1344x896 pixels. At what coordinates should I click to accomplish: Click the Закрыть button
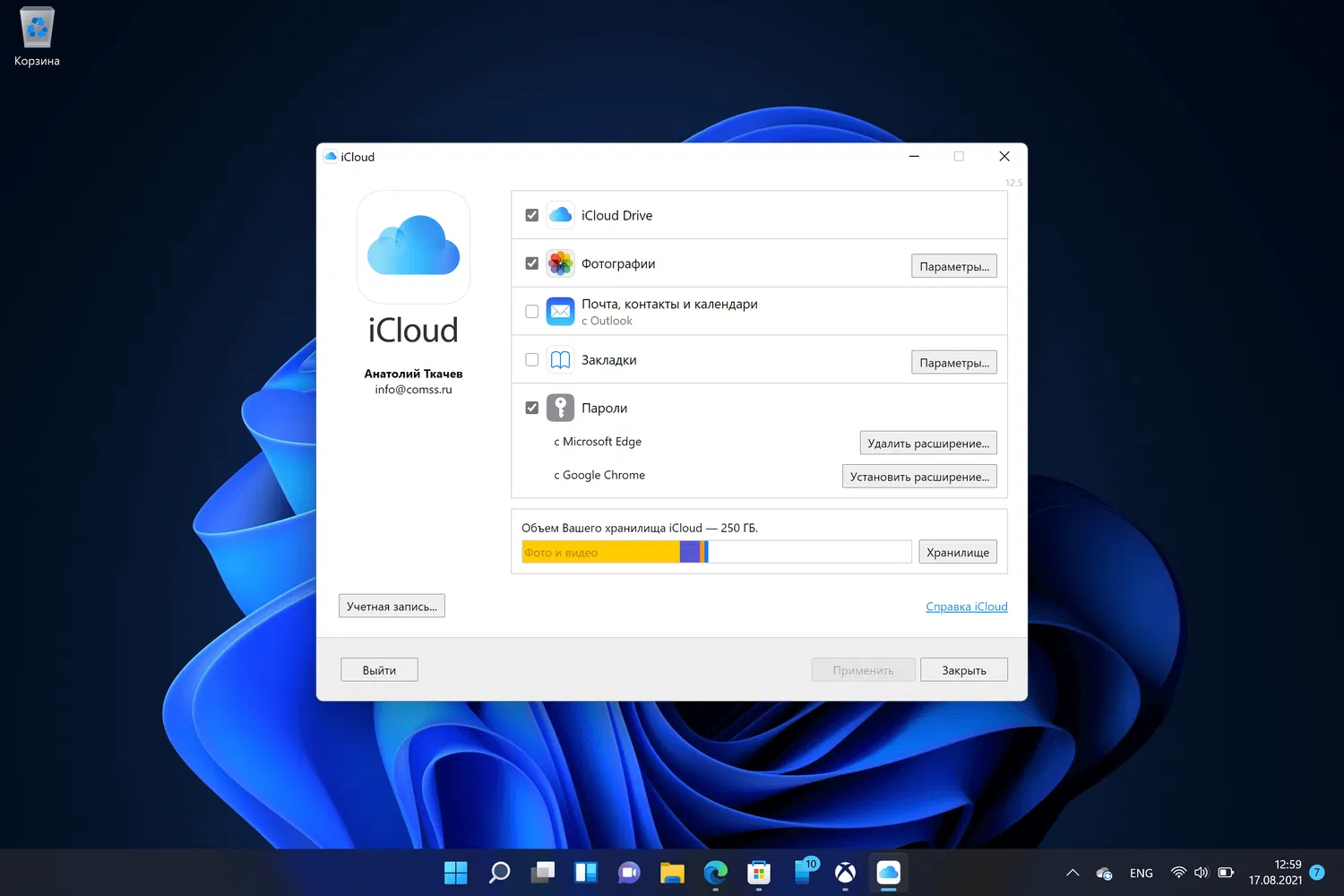coord(964,670)
